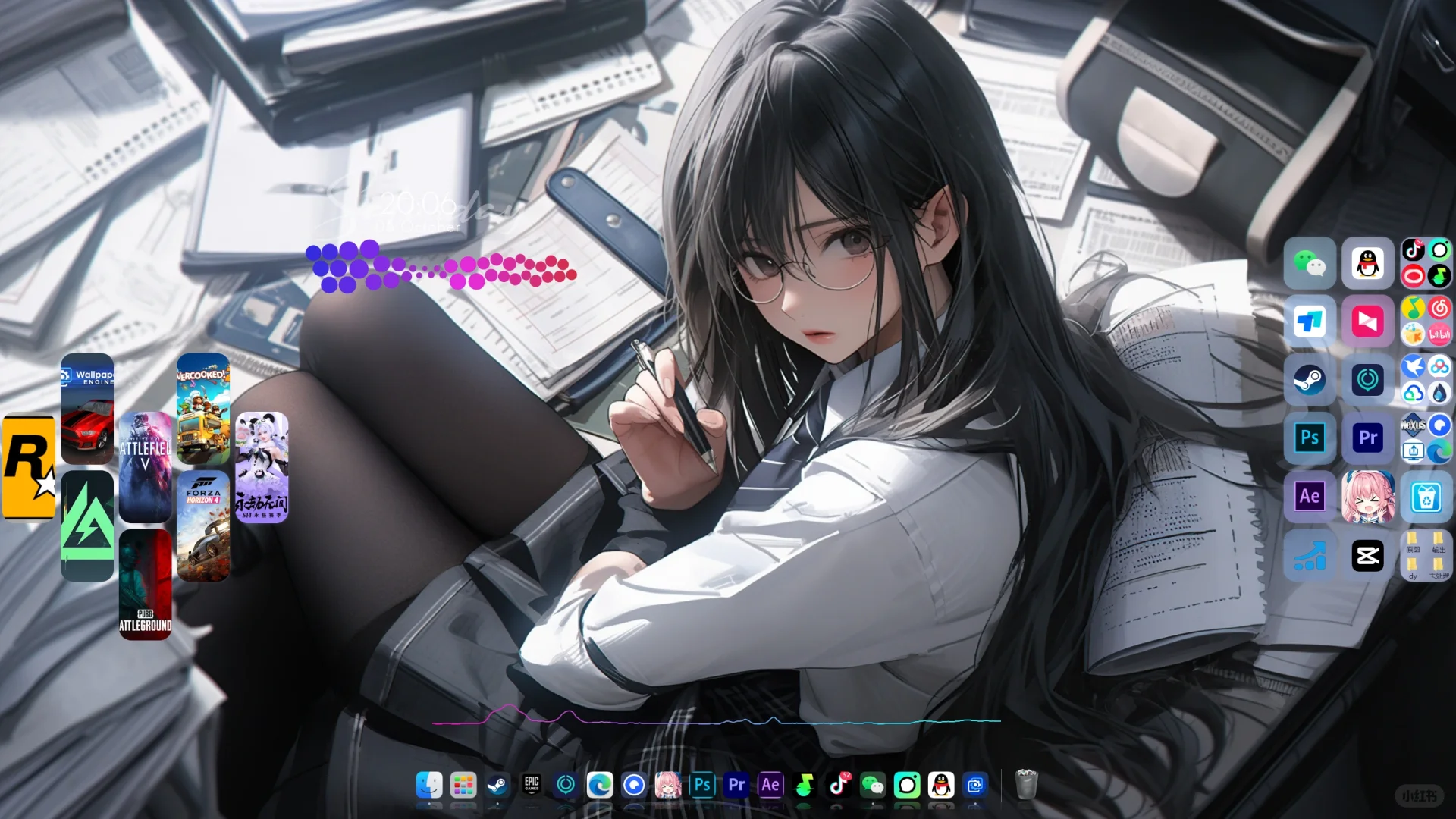Image resolution: width=1456 pixels, height=819 pixels.
Task: Open QQ Music yellow icon in the music group
Action: click(x=1414, y=308)
